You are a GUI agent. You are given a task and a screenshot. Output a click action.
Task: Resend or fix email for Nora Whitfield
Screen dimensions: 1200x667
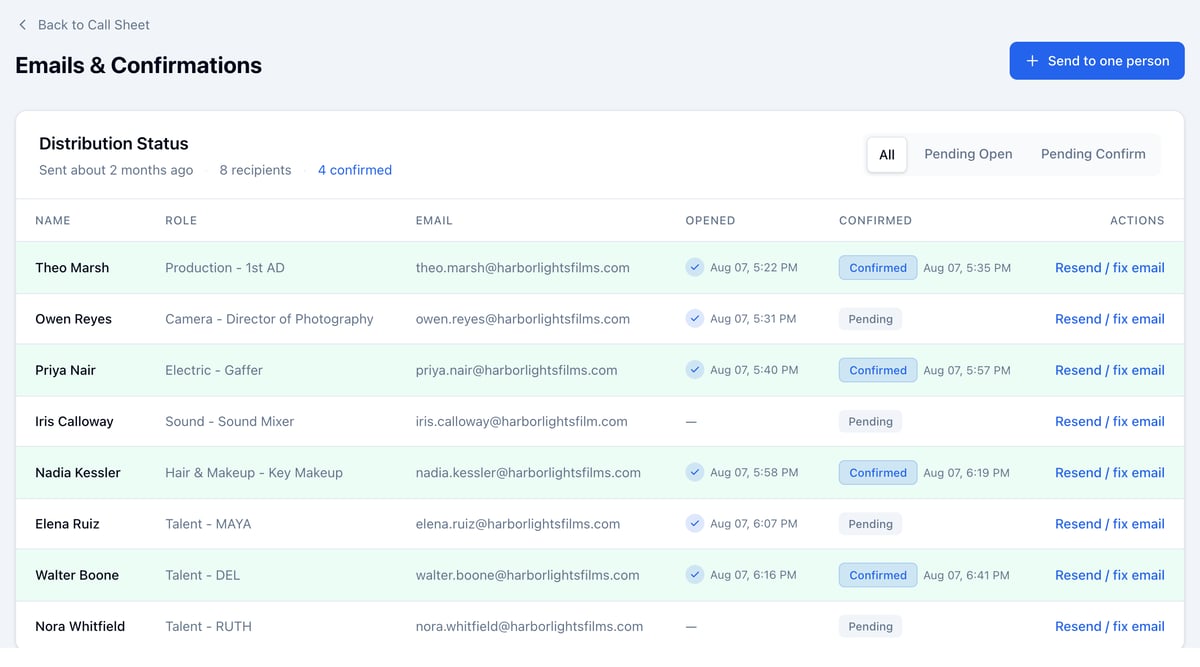[x=1110, y=626]
